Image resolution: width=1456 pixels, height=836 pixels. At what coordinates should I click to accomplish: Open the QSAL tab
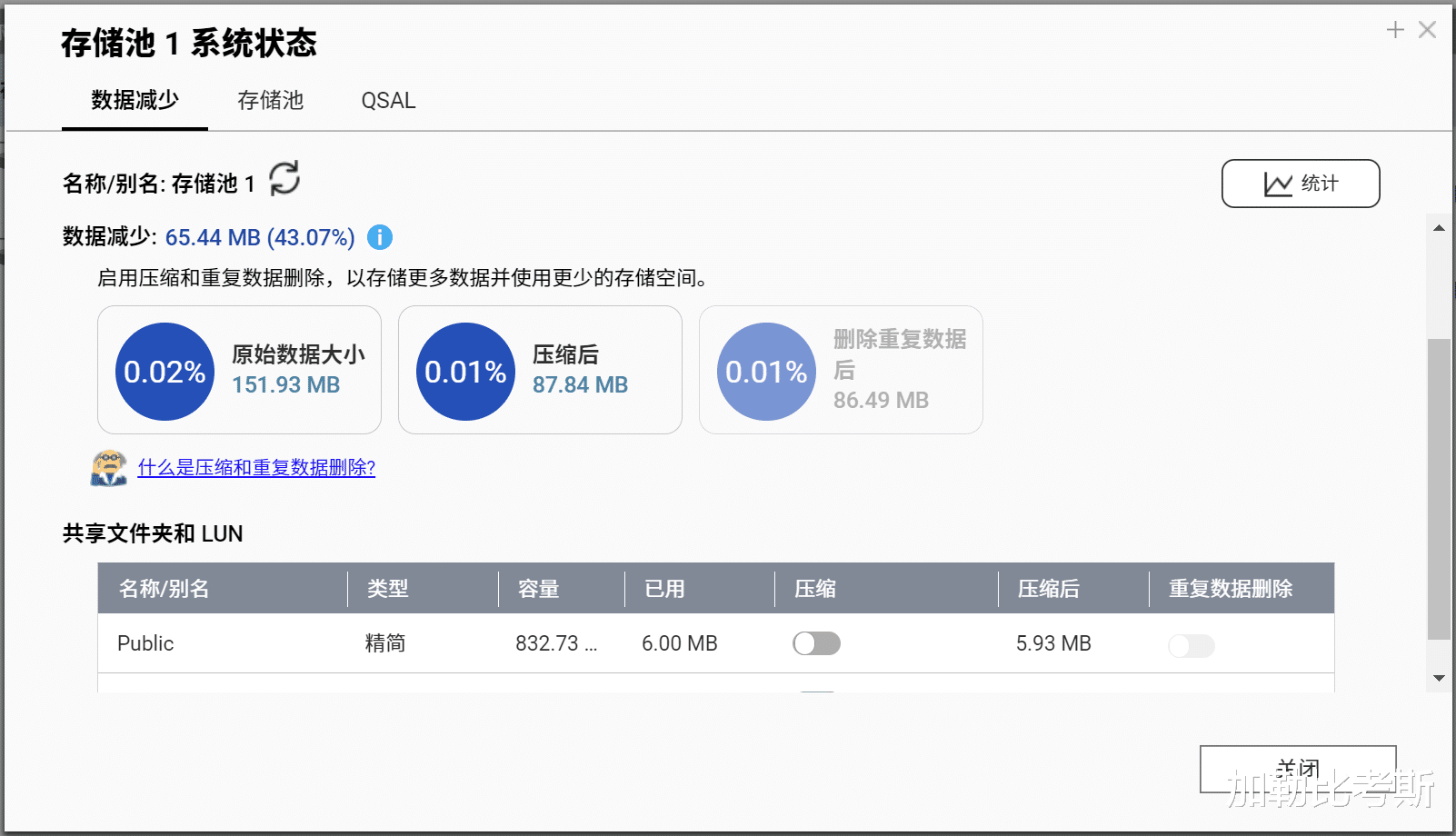point(388,100)
